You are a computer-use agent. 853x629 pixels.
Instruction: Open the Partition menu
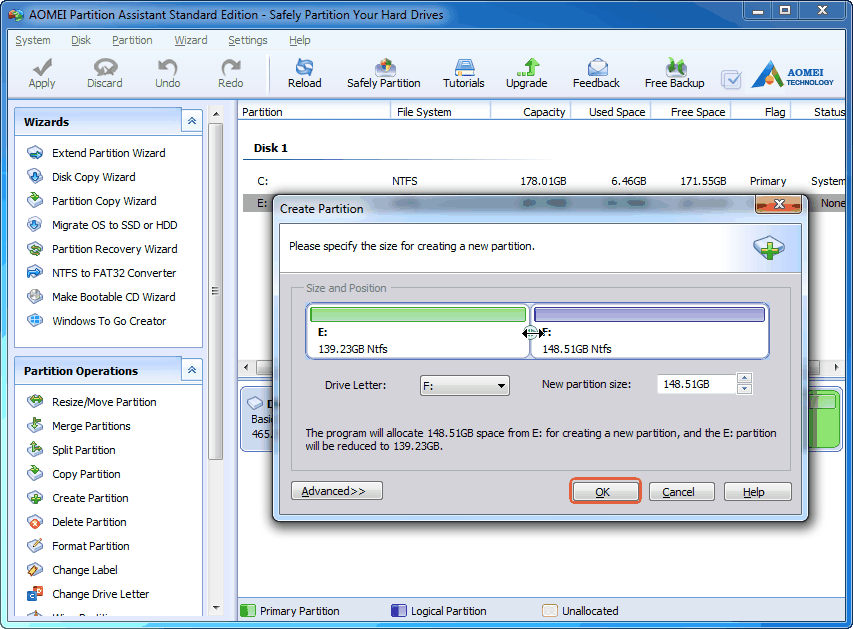click(132, 40)
